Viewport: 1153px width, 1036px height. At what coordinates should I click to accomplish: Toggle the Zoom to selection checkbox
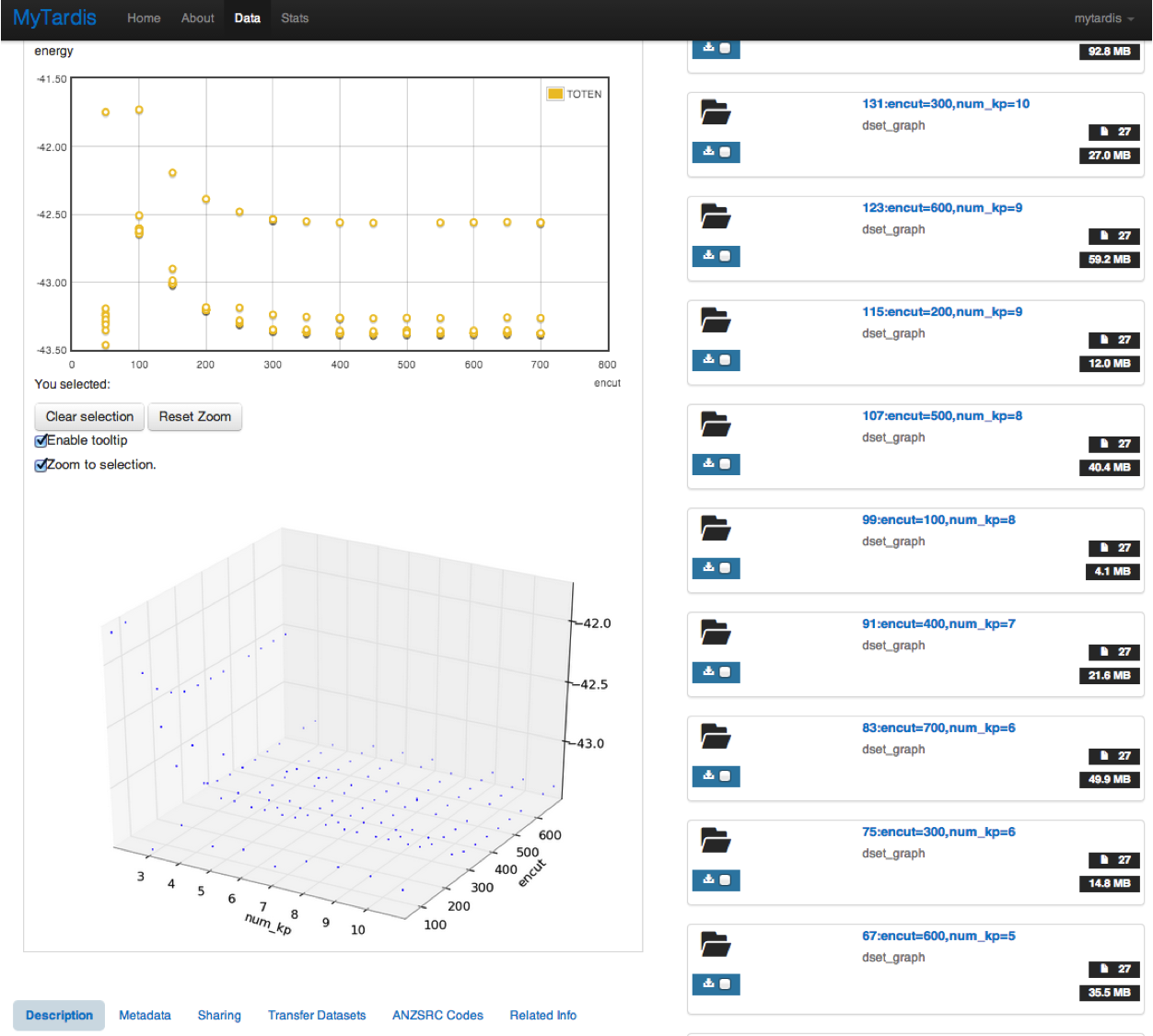[41, 465]
